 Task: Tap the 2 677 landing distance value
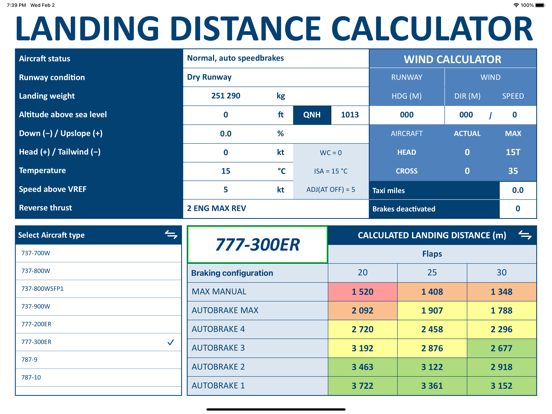click(x=502, y=348)
